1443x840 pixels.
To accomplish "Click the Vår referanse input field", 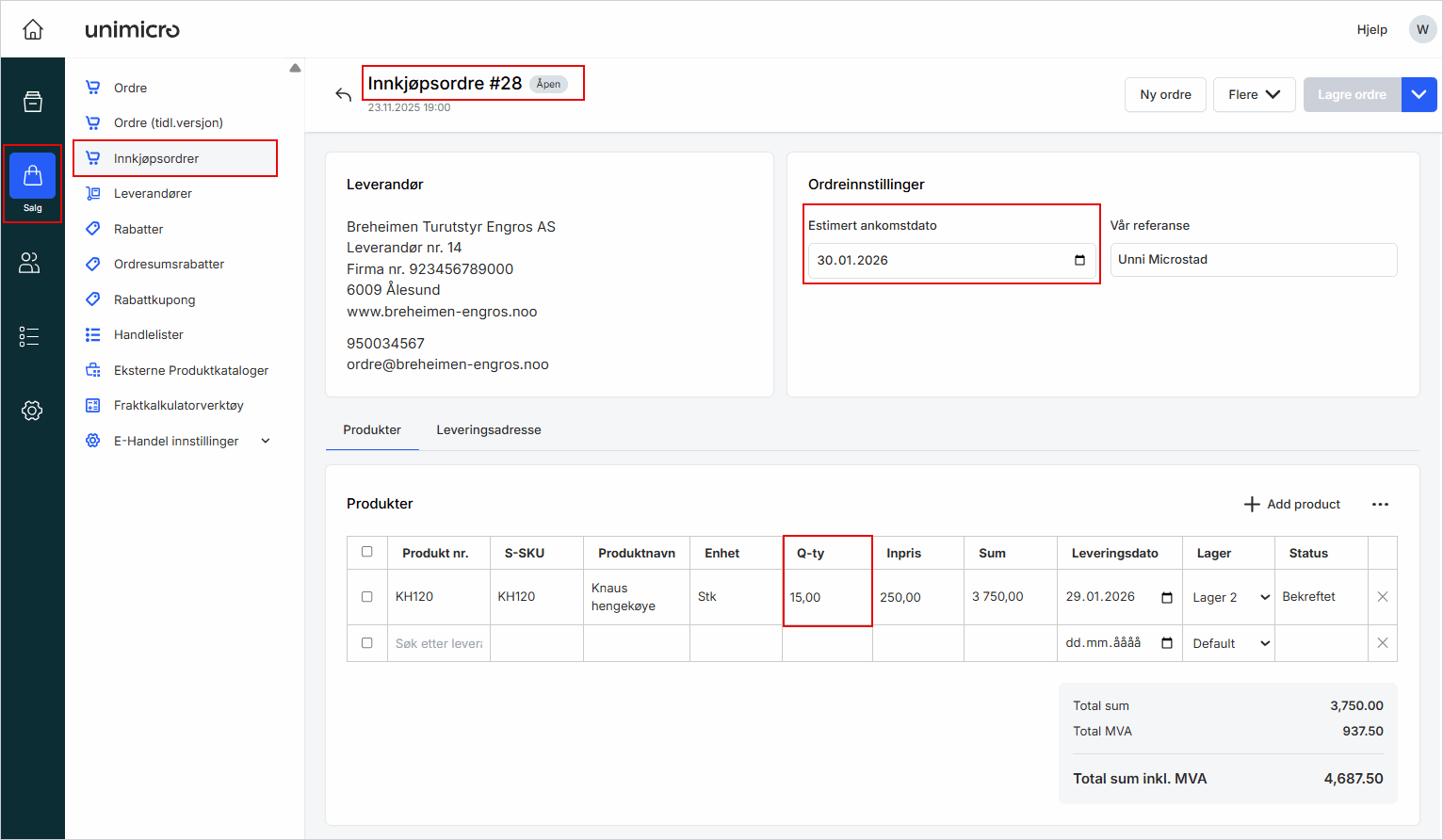I will point(1253,260).
